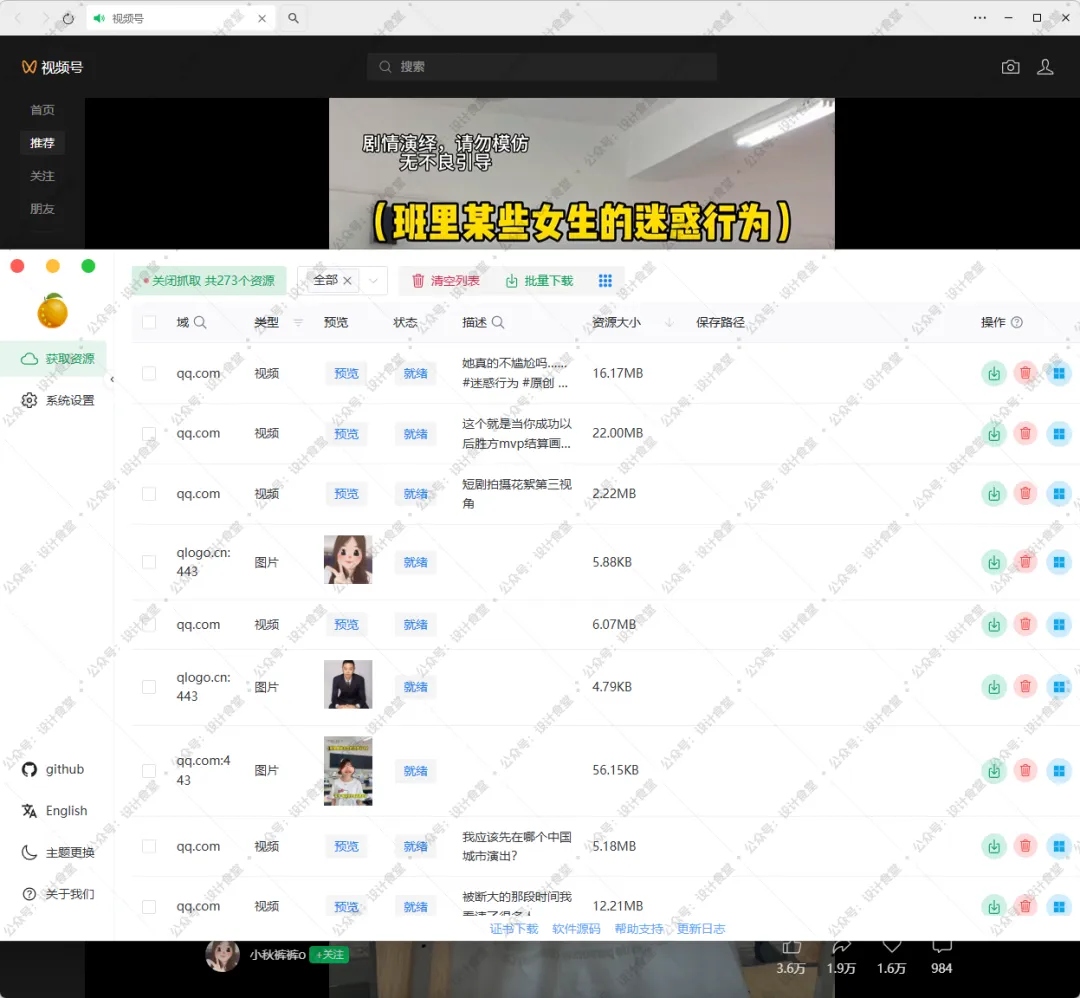Open 帮助支持 footer link
The image size is (1080, 998).
click(638, 929)
